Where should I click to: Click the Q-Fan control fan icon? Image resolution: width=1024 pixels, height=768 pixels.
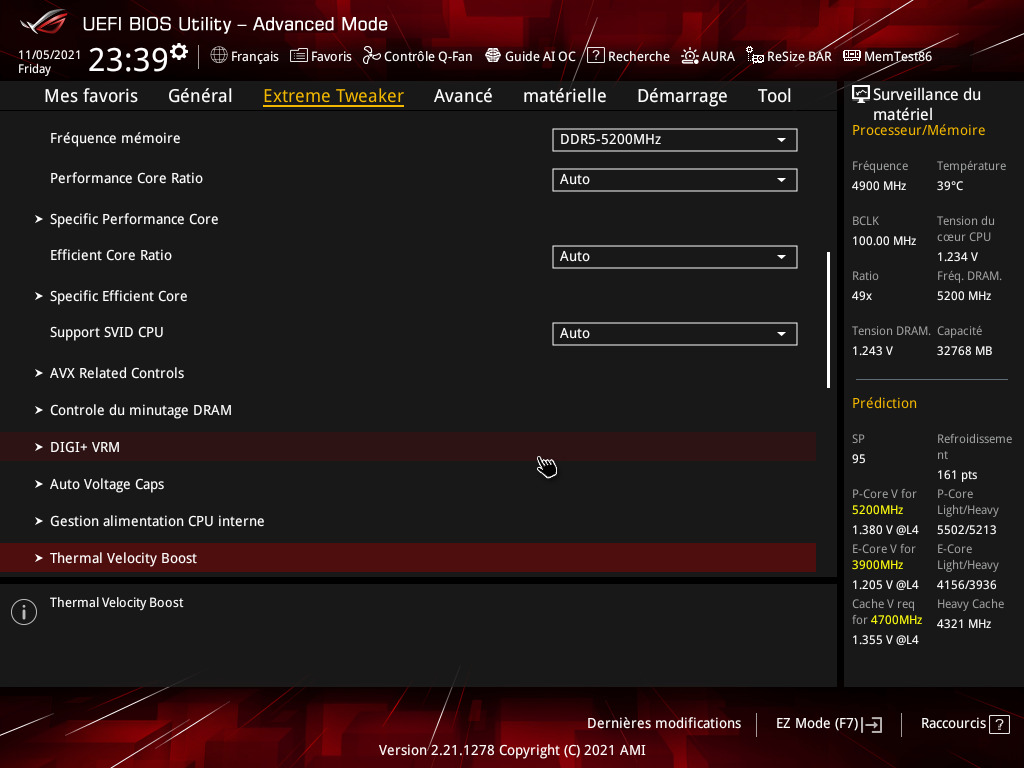coord(372,56)
